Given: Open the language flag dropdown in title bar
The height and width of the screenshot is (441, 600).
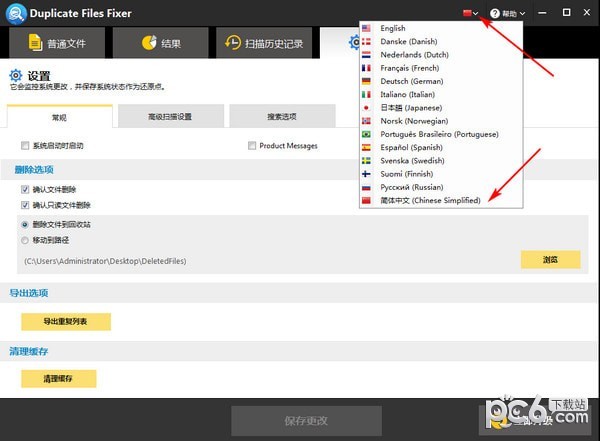Looking at the screenshot, I should click(x=469, y=13).
